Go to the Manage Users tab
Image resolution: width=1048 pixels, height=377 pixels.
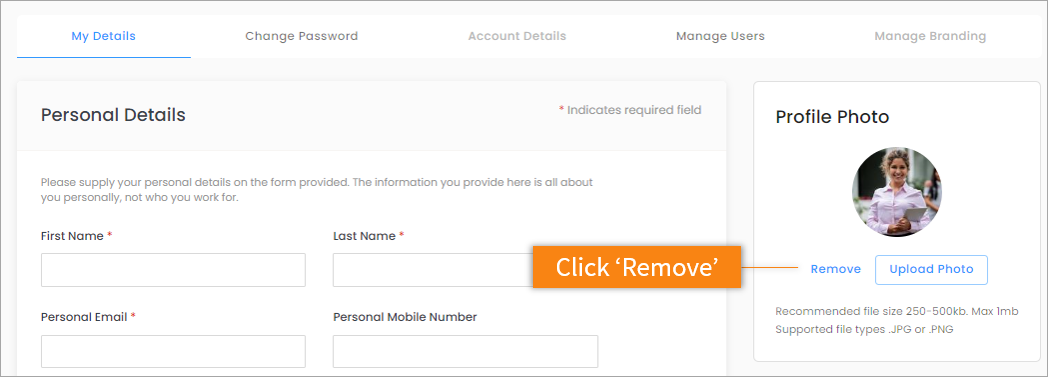(x=720, y=36)
